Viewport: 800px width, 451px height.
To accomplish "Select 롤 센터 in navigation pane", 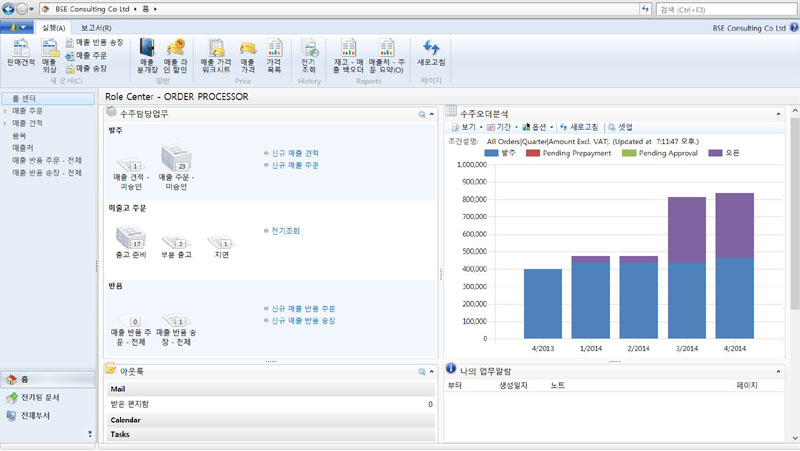I will click(48, 98).
